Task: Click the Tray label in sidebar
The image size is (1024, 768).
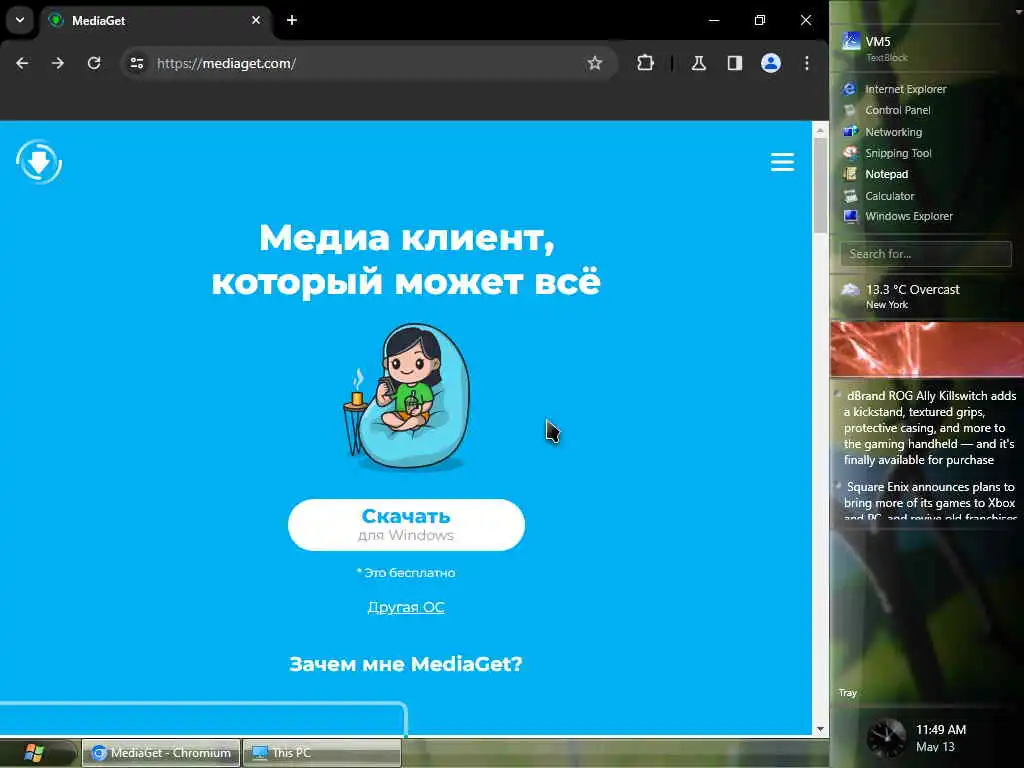Action: point(848,693)
